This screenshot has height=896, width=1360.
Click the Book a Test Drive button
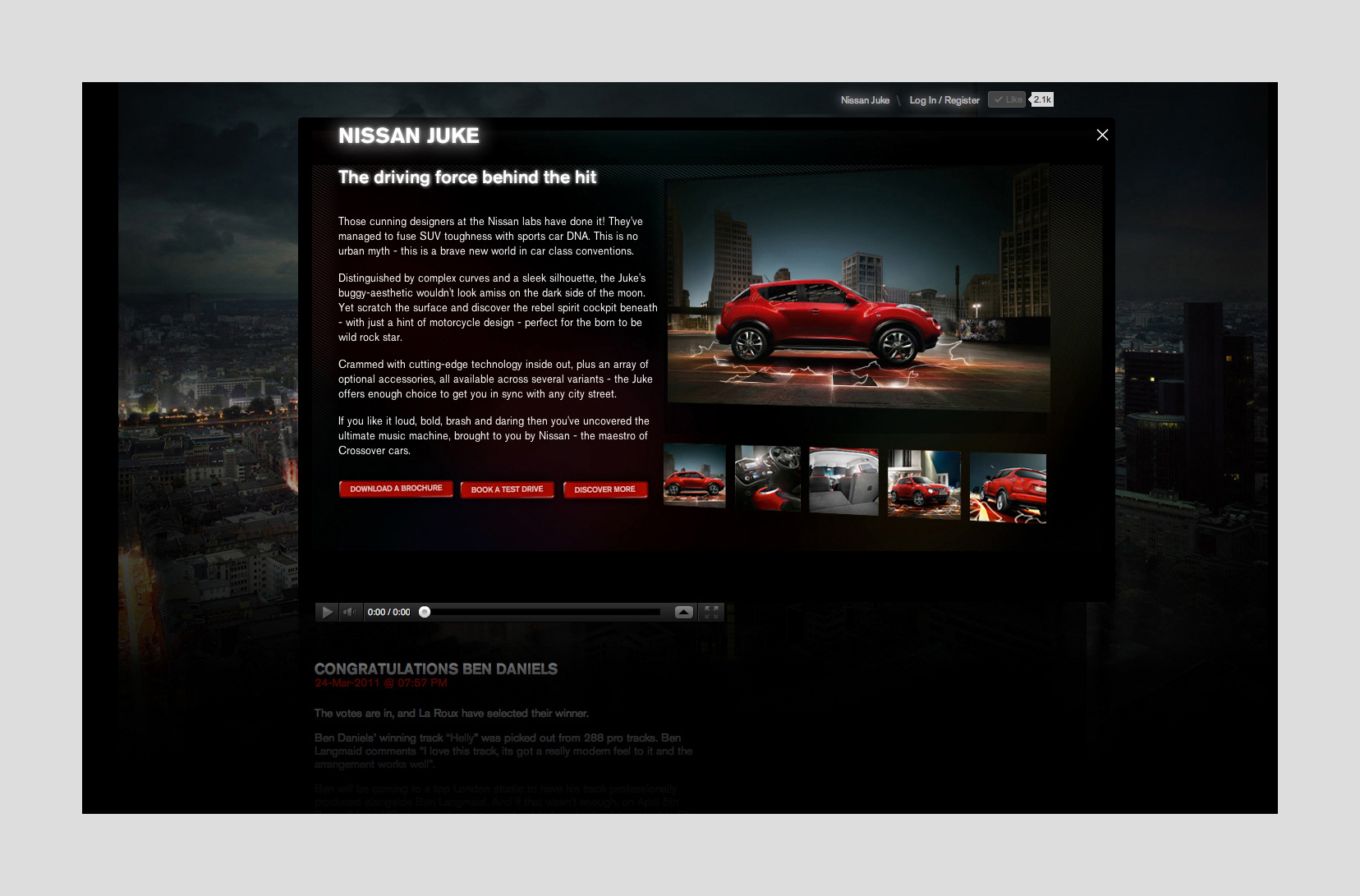(x=507, y=489)
